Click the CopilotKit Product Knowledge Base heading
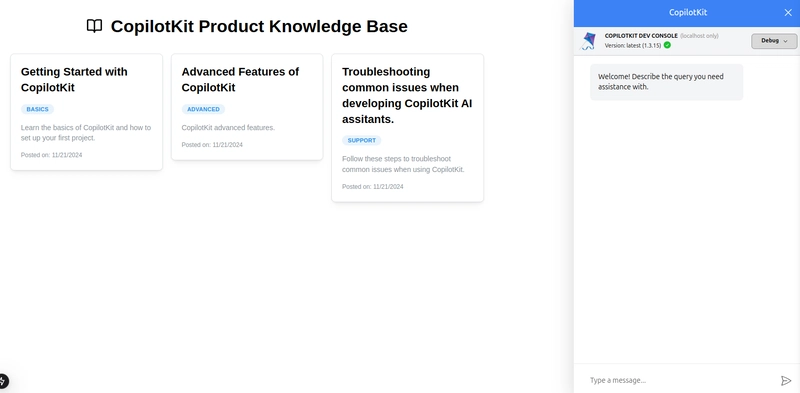The width and height of the screenshot is (800, 393). (259, 26)
